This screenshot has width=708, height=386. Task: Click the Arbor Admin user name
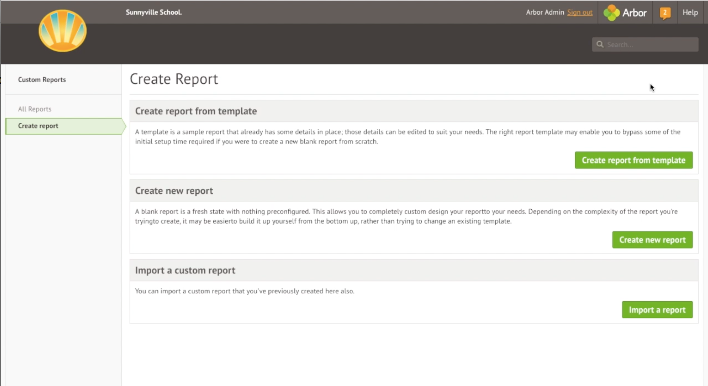545,13
